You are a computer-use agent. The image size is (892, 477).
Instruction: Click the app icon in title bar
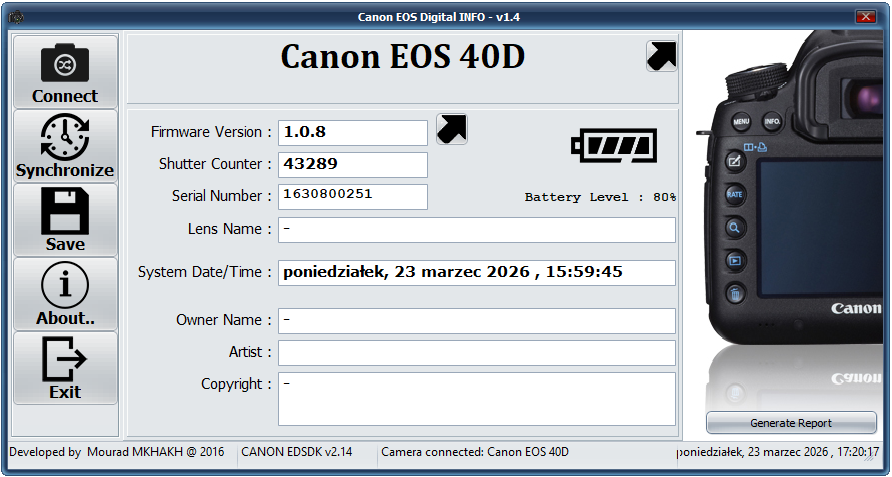coord(15,17)
